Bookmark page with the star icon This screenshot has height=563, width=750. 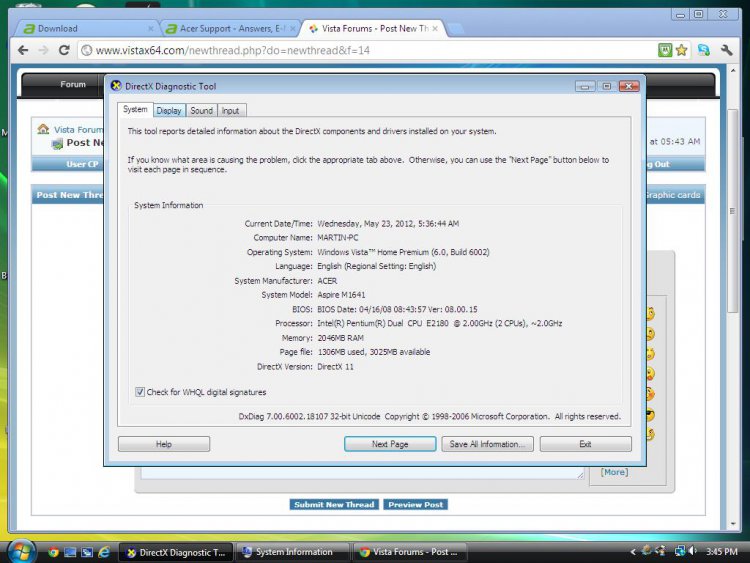(x=681, y=50)
